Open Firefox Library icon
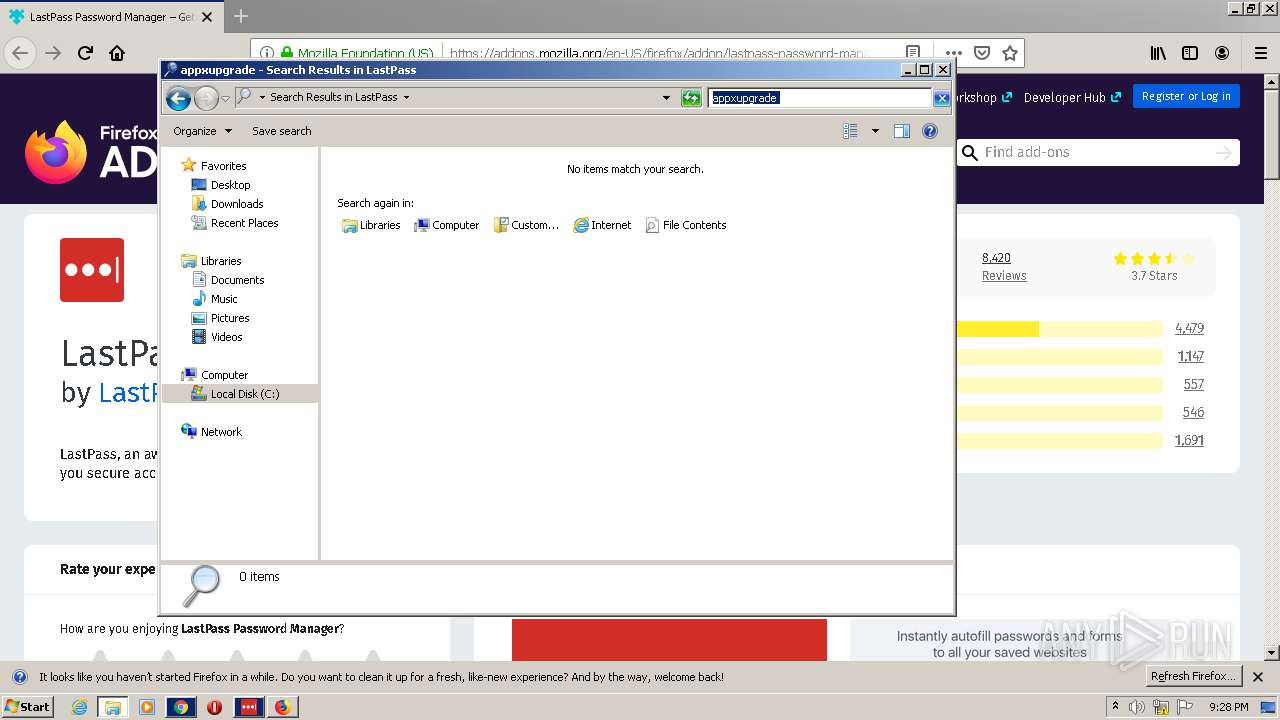 click(1158, 53)
